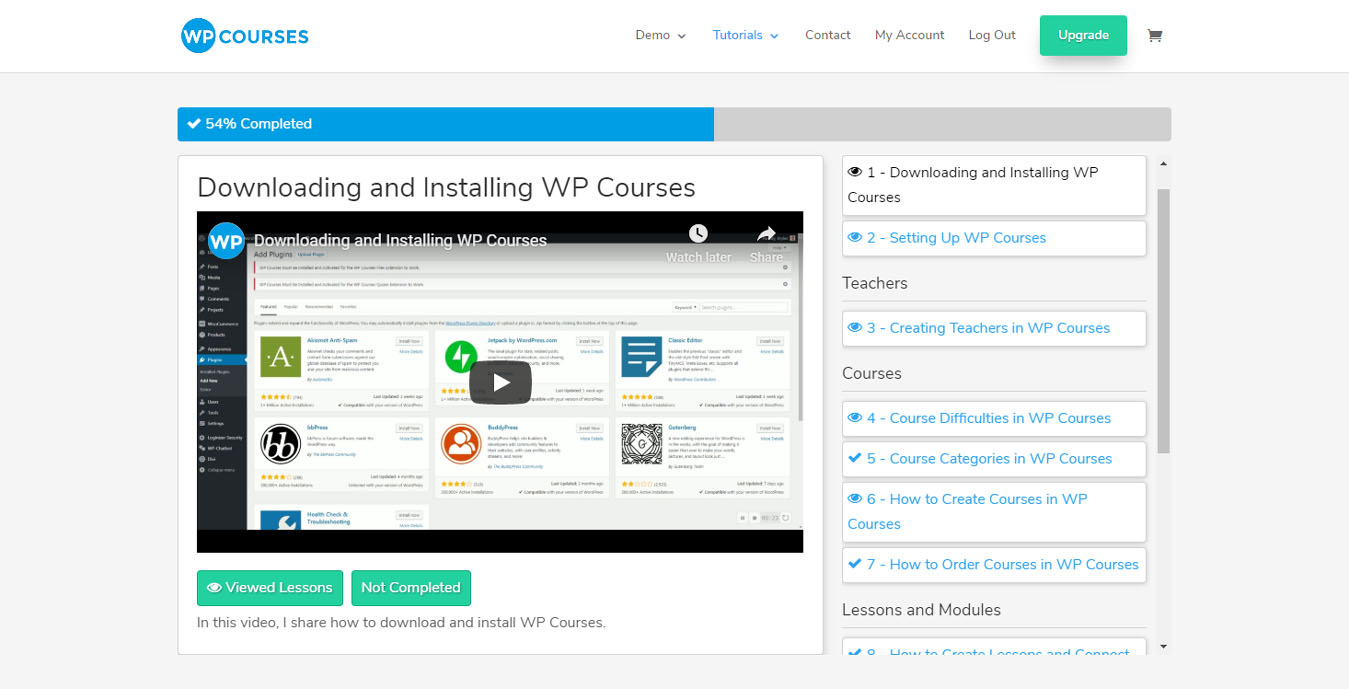
Task: Play the Downloading and Installing video
Action: point(500,381)
